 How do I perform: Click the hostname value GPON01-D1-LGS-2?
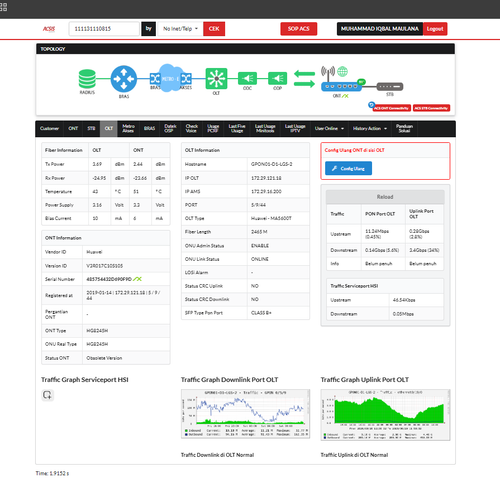click(x=272, y=164)
